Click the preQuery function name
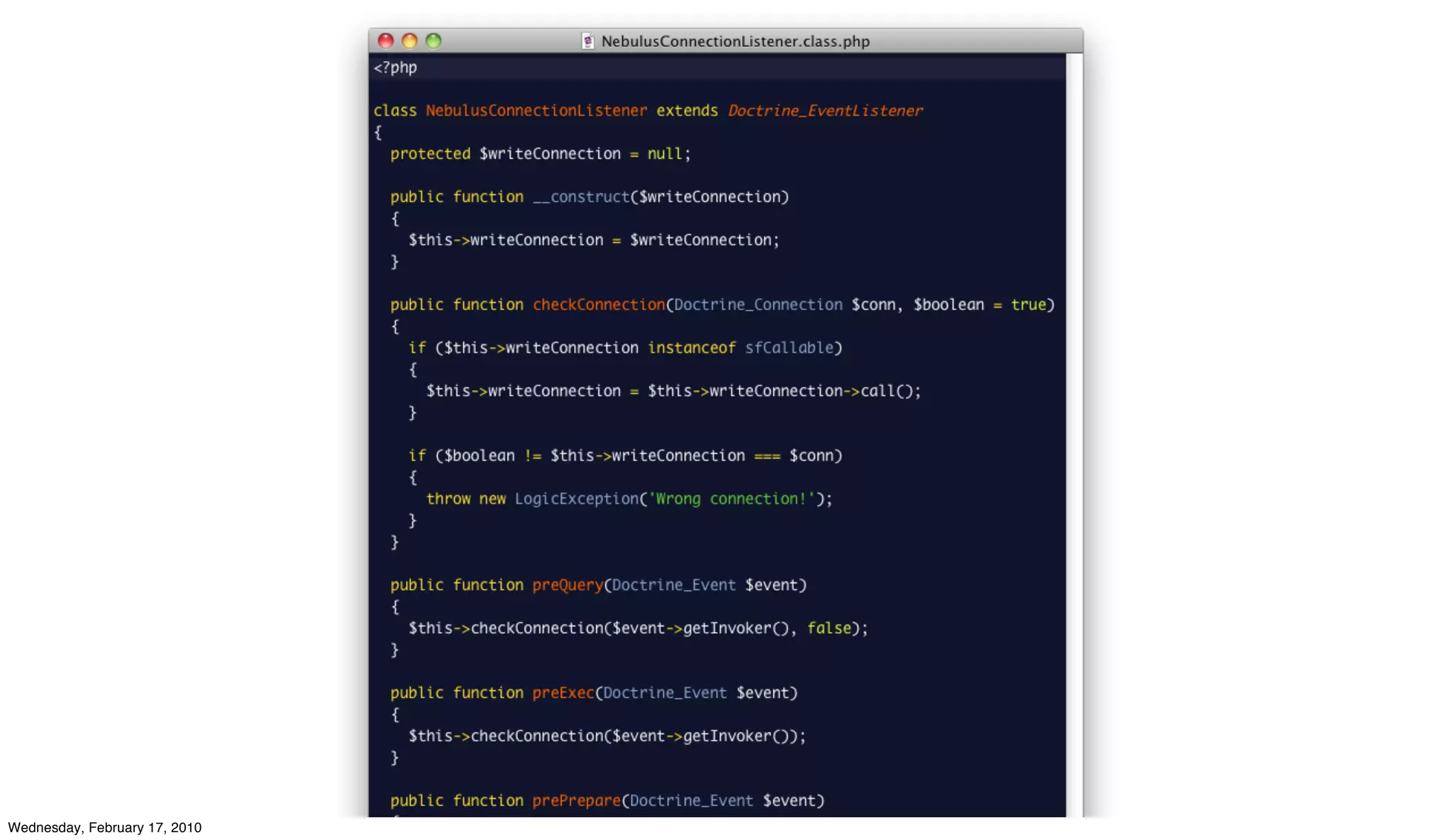 point(568,585)
